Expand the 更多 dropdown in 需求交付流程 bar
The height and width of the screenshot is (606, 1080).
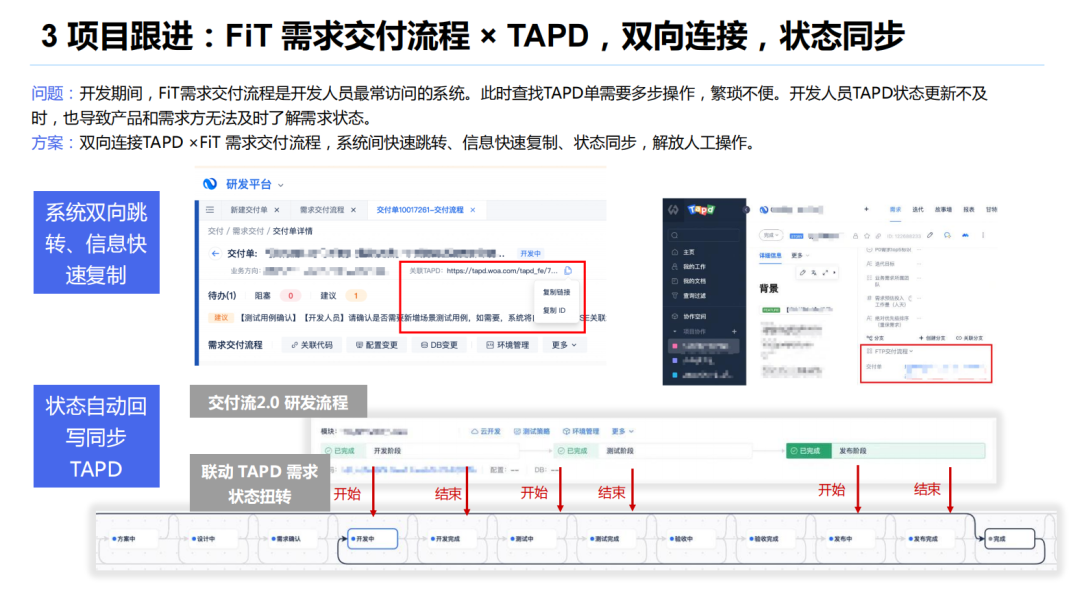click(x=564, y=345)
